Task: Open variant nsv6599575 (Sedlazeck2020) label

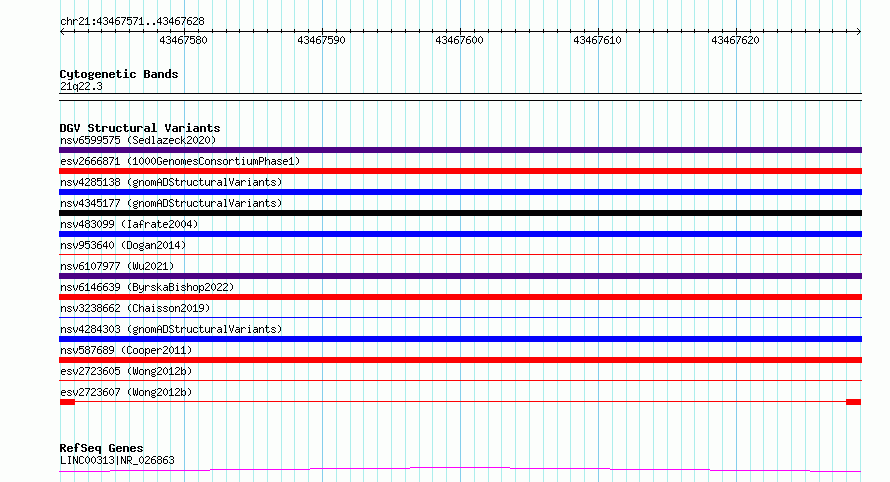Action: (138, 140)
